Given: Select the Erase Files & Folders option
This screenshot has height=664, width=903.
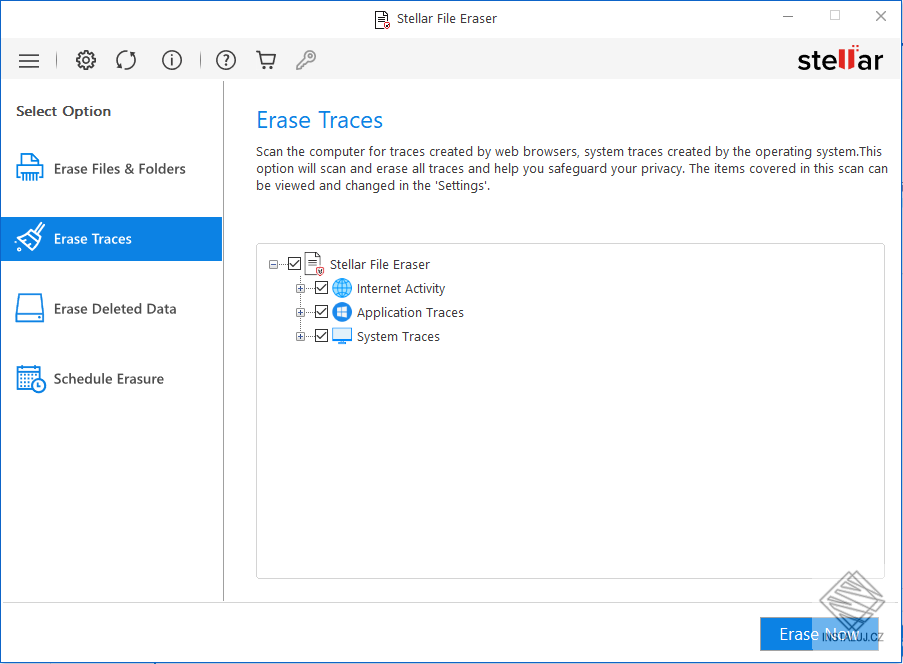Looking at the screenshot, I should (111, 169).
